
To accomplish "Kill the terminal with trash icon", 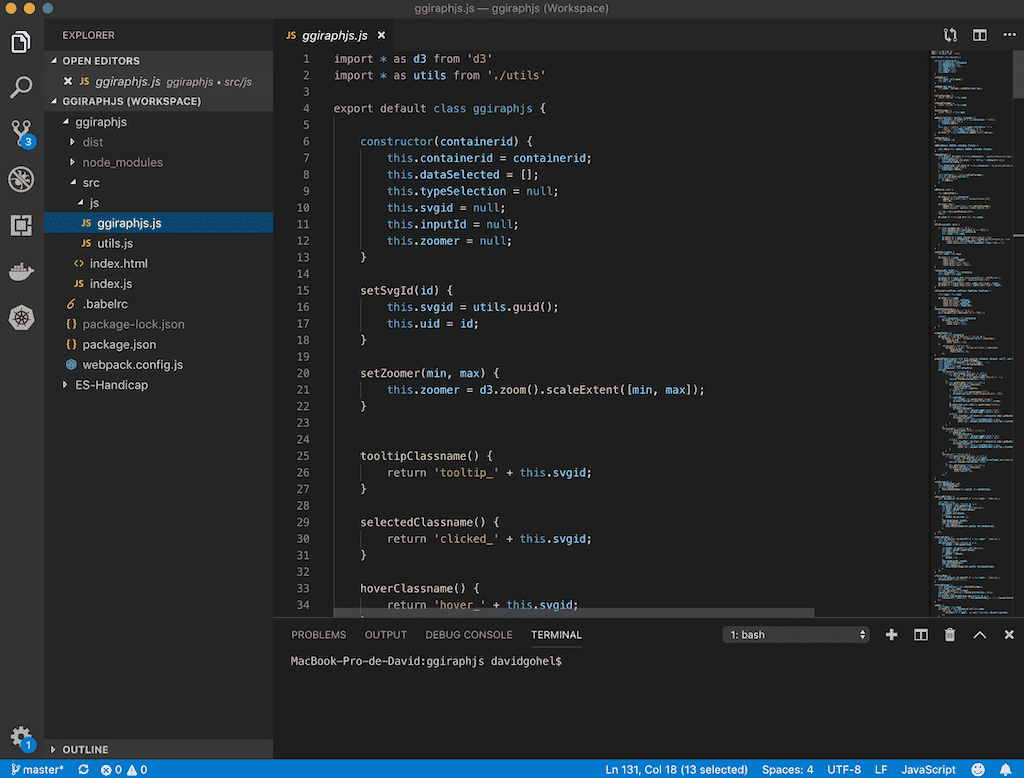I will (x=950, y=634).
